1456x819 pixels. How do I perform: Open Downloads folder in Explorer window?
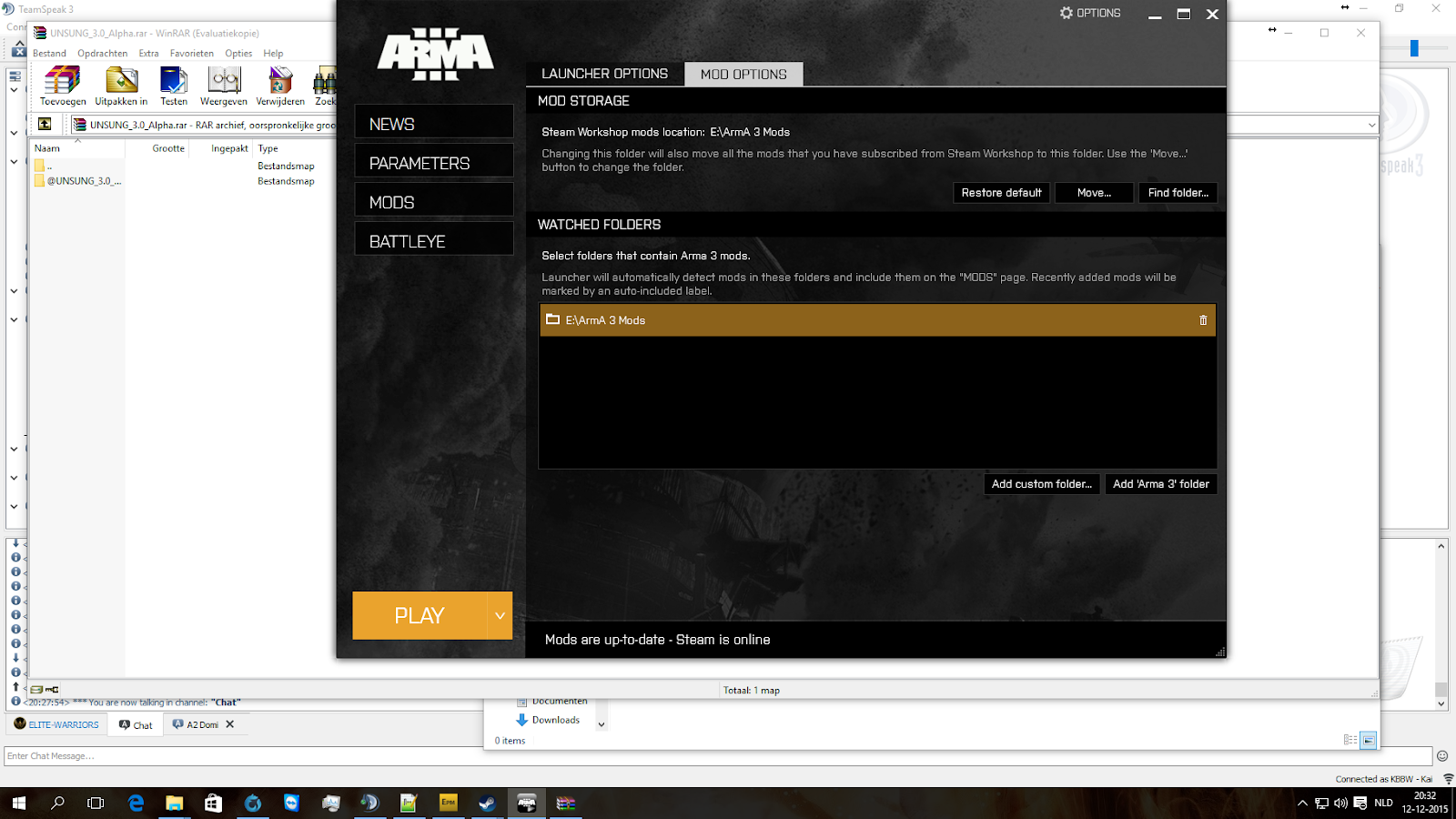point(548,720)
